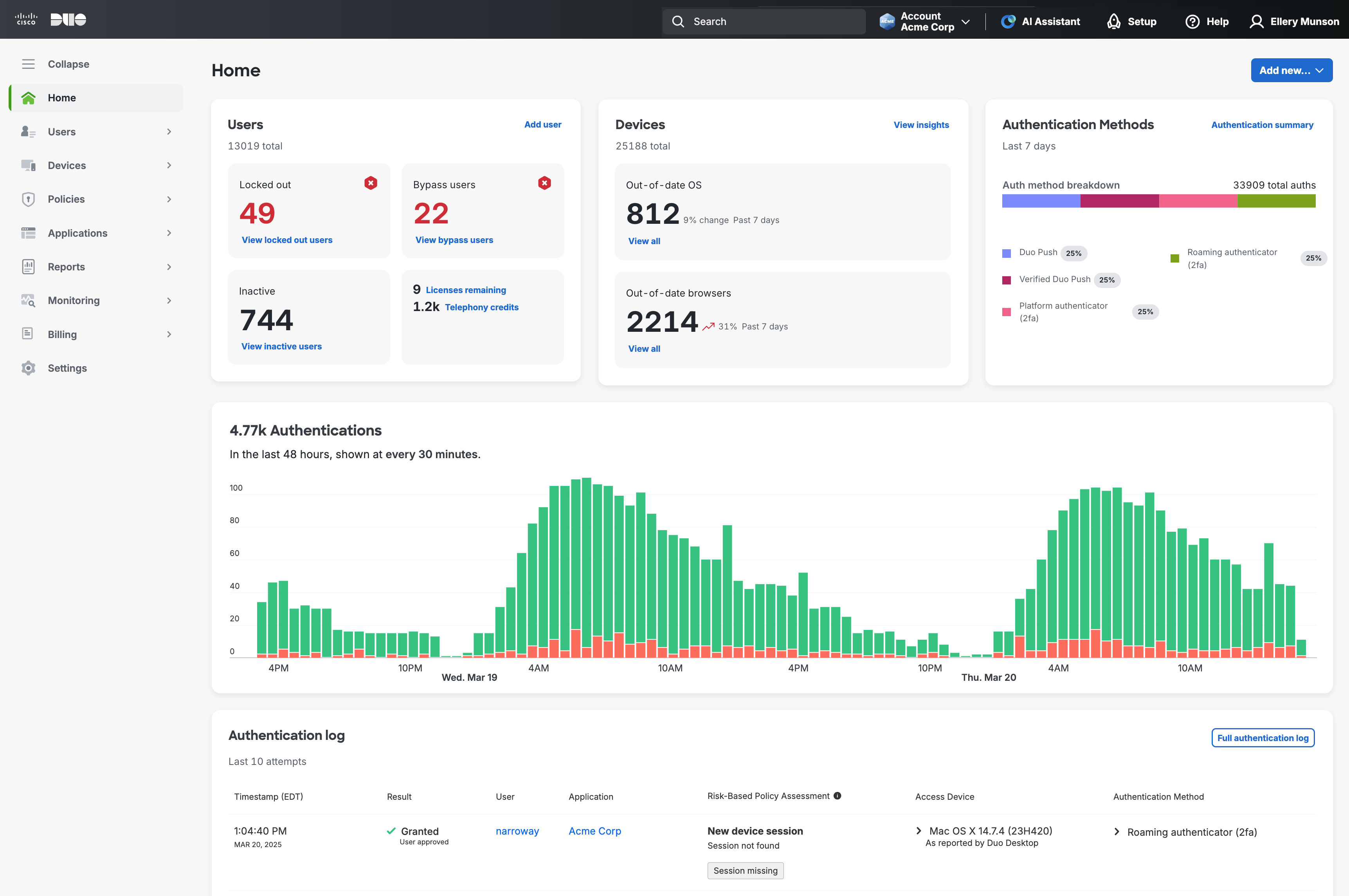Open the Full authentication log

(1263, 738)
